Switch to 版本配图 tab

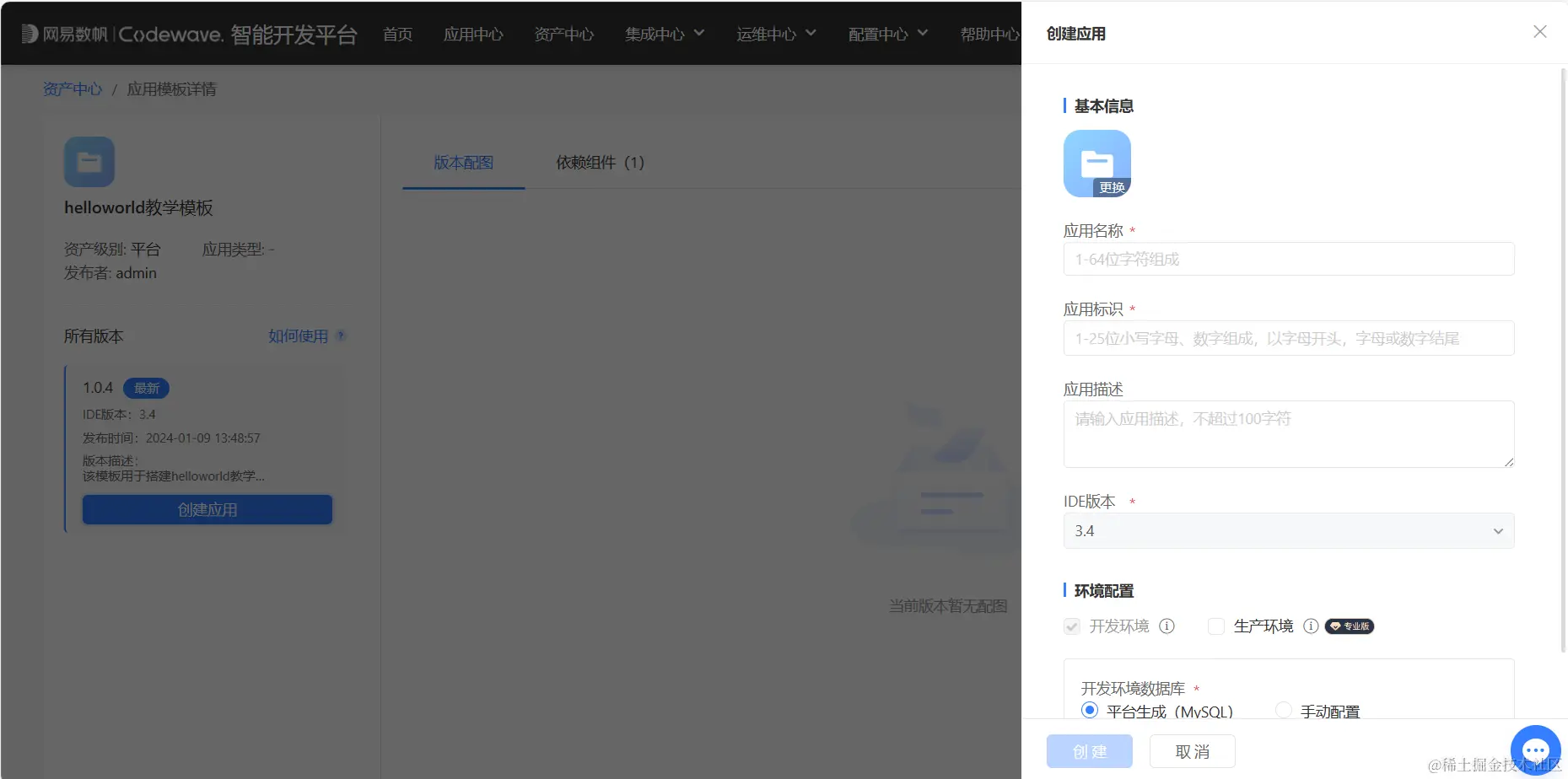click(x=464, y=163)
